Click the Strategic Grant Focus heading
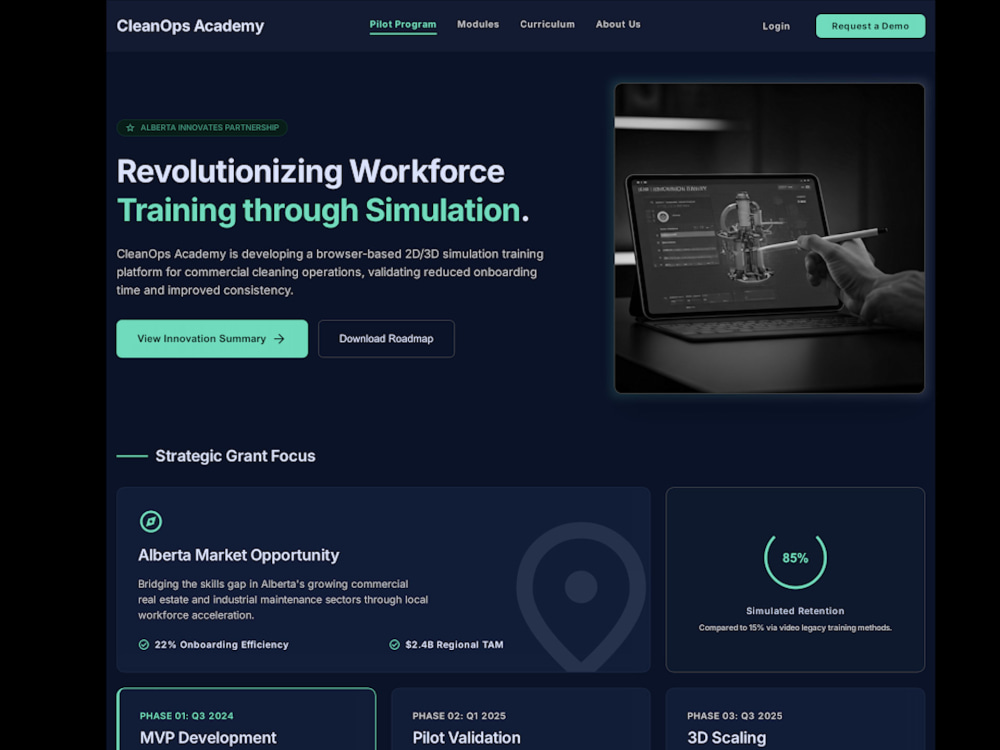Viewport: 1000px width, 750px height. pos(235,456)
